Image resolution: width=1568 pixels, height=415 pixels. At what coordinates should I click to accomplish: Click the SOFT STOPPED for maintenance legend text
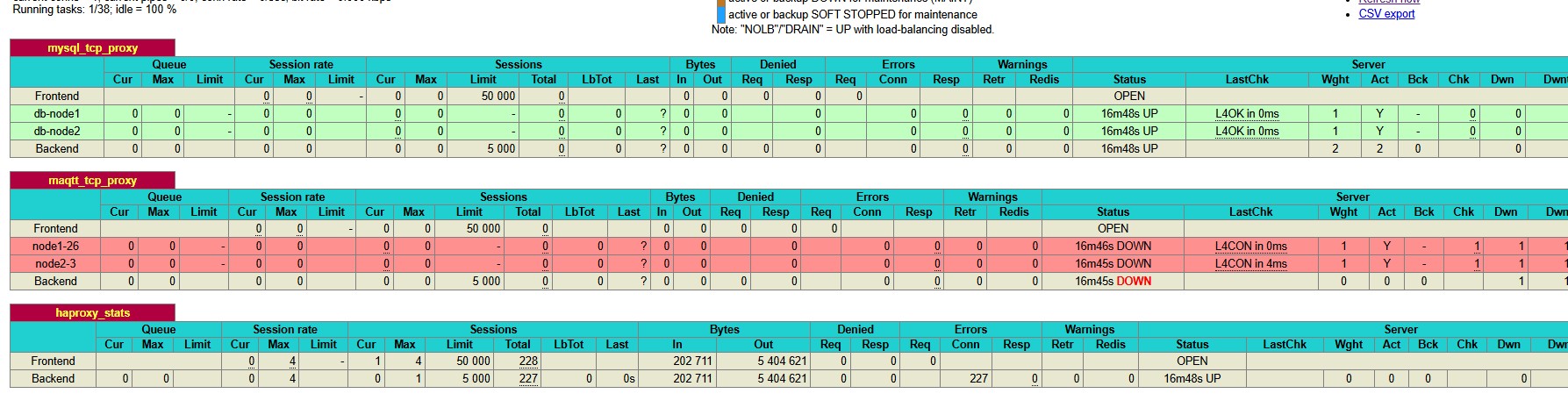853,15
